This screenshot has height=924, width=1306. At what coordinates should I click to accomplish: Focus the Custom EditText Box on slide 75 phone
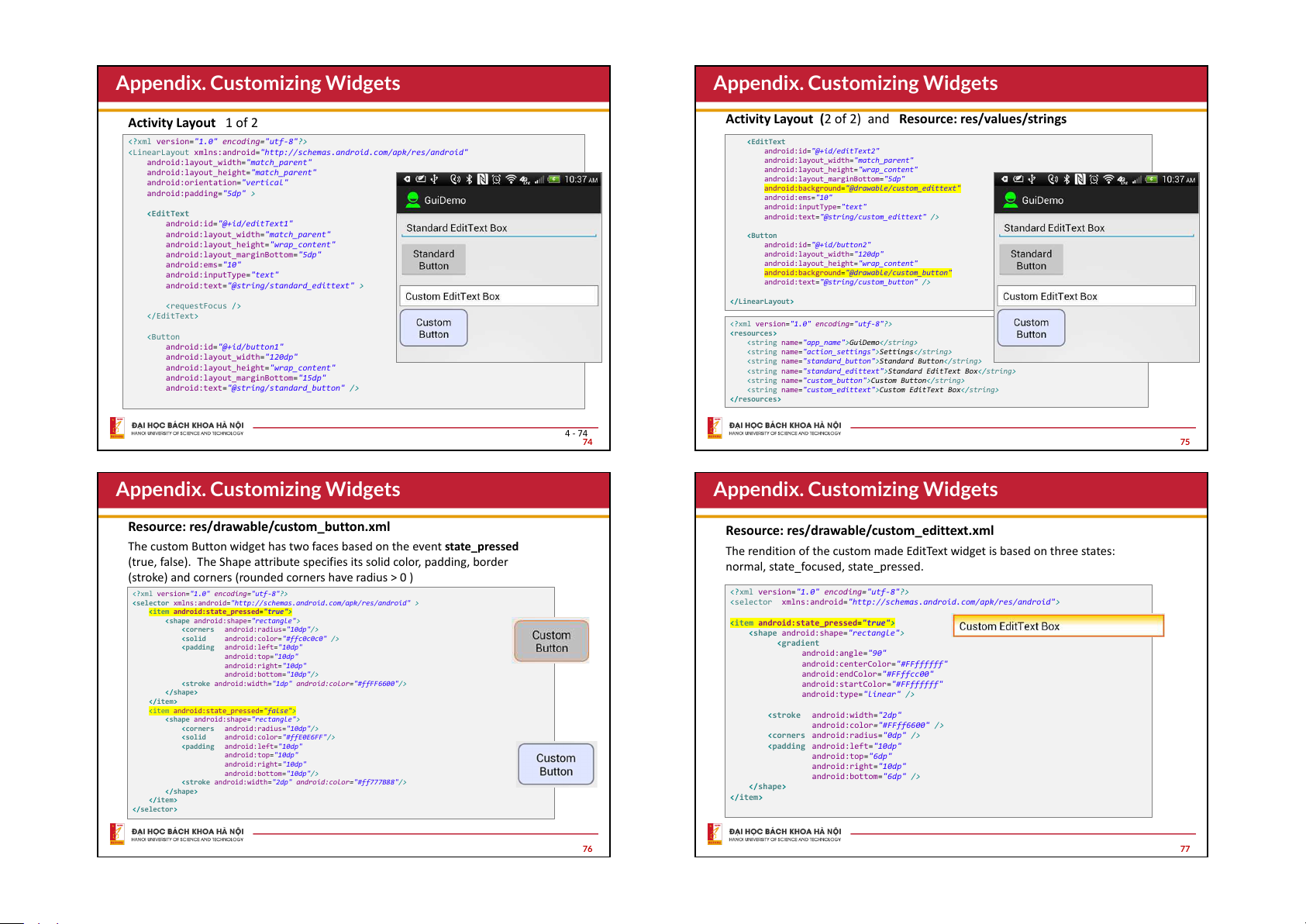[x=1096, y=296]
